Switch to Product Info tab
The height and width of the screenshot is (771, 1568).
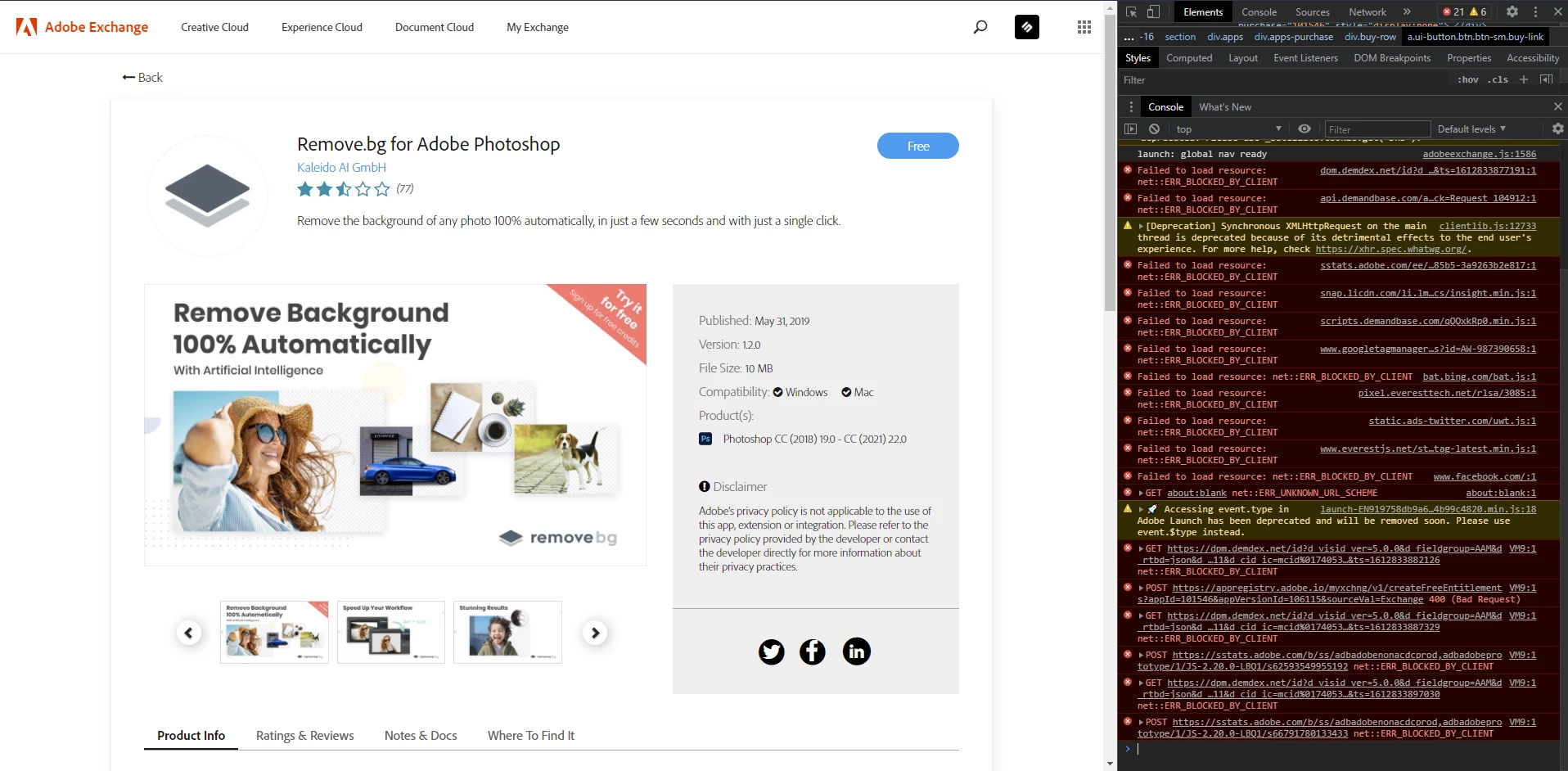click(x=191, y=735)
